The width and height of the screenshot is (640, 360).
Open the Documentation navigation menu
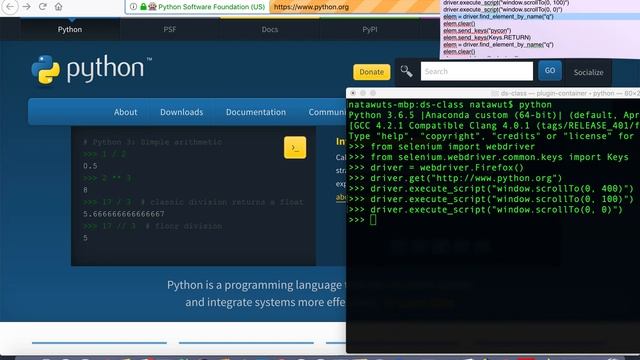pos(256,112)
